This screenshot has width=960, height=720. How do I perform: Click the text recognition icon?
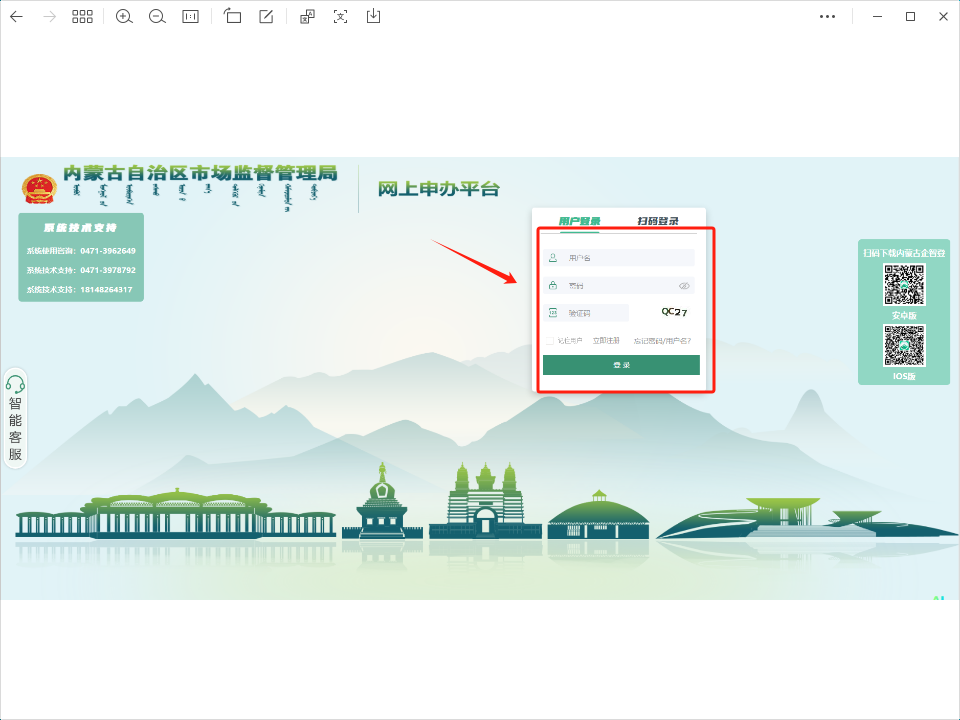pos(341,16)
